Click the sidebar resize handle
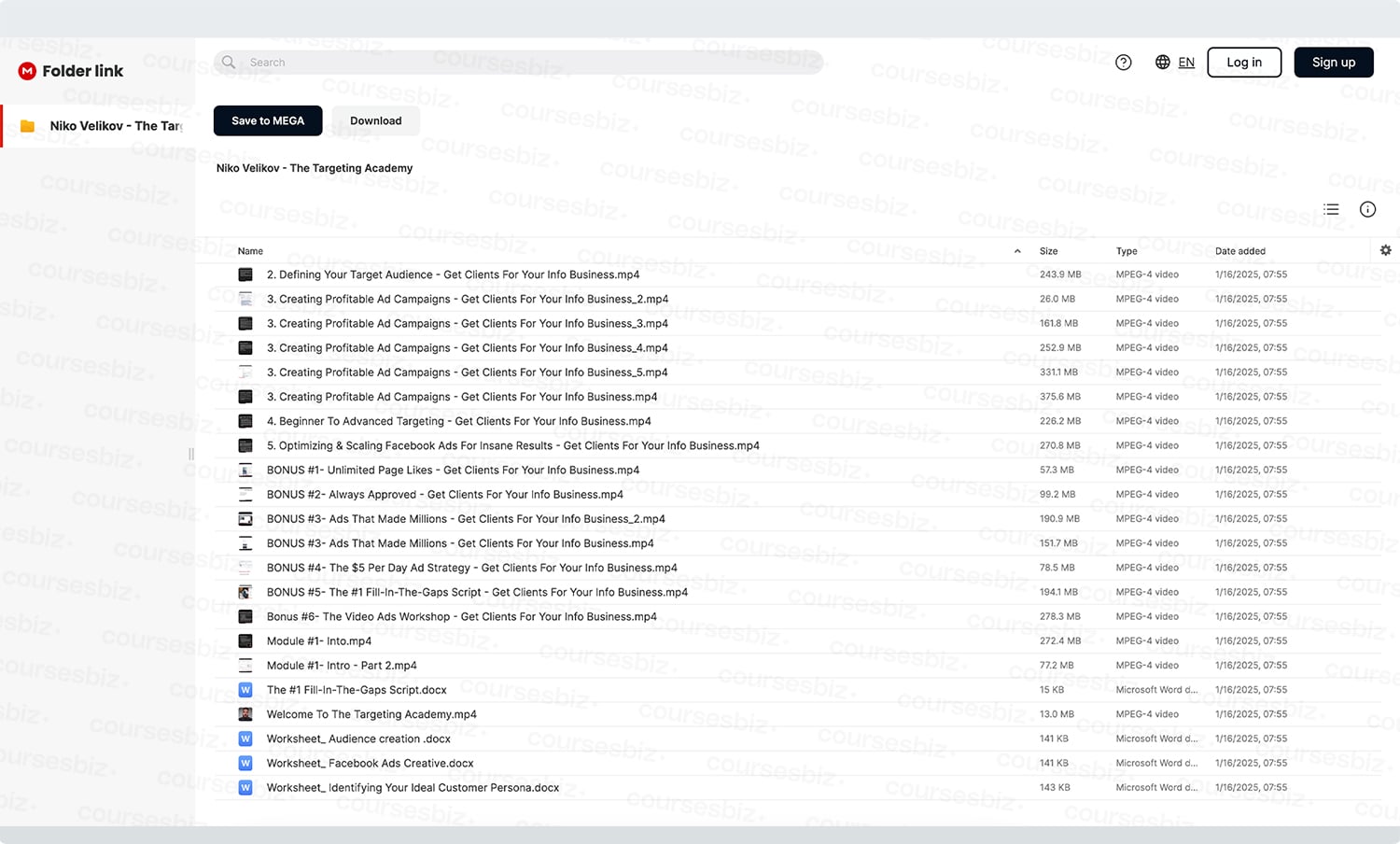This screenshot has height=844, width=1400. pos(191,454)
